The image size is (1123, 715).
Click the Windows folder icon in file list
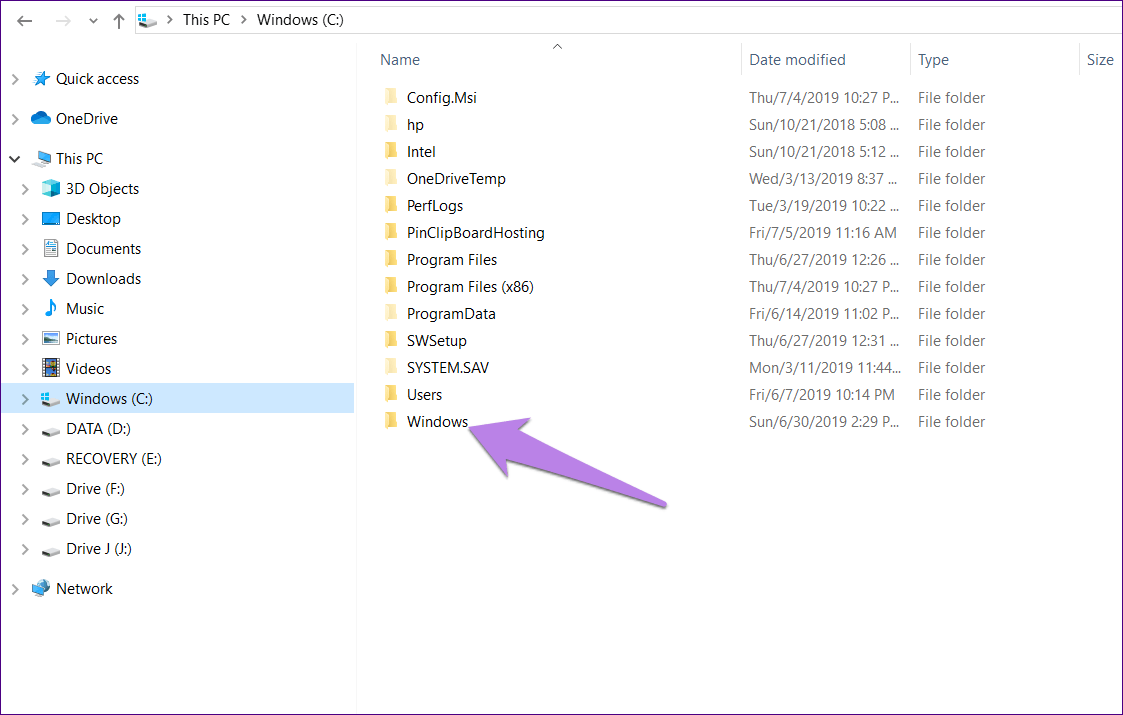coord(391,421)
